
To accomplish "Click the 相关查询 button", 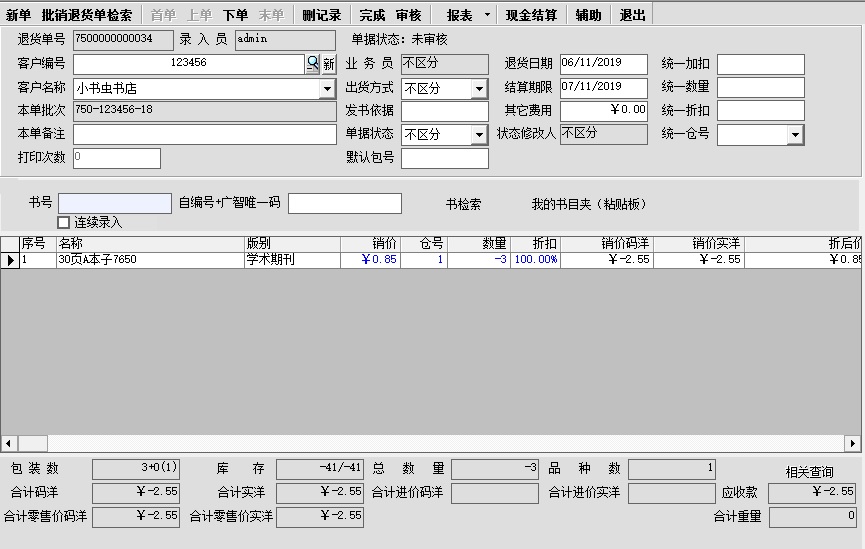I will (x=809, y=472).
